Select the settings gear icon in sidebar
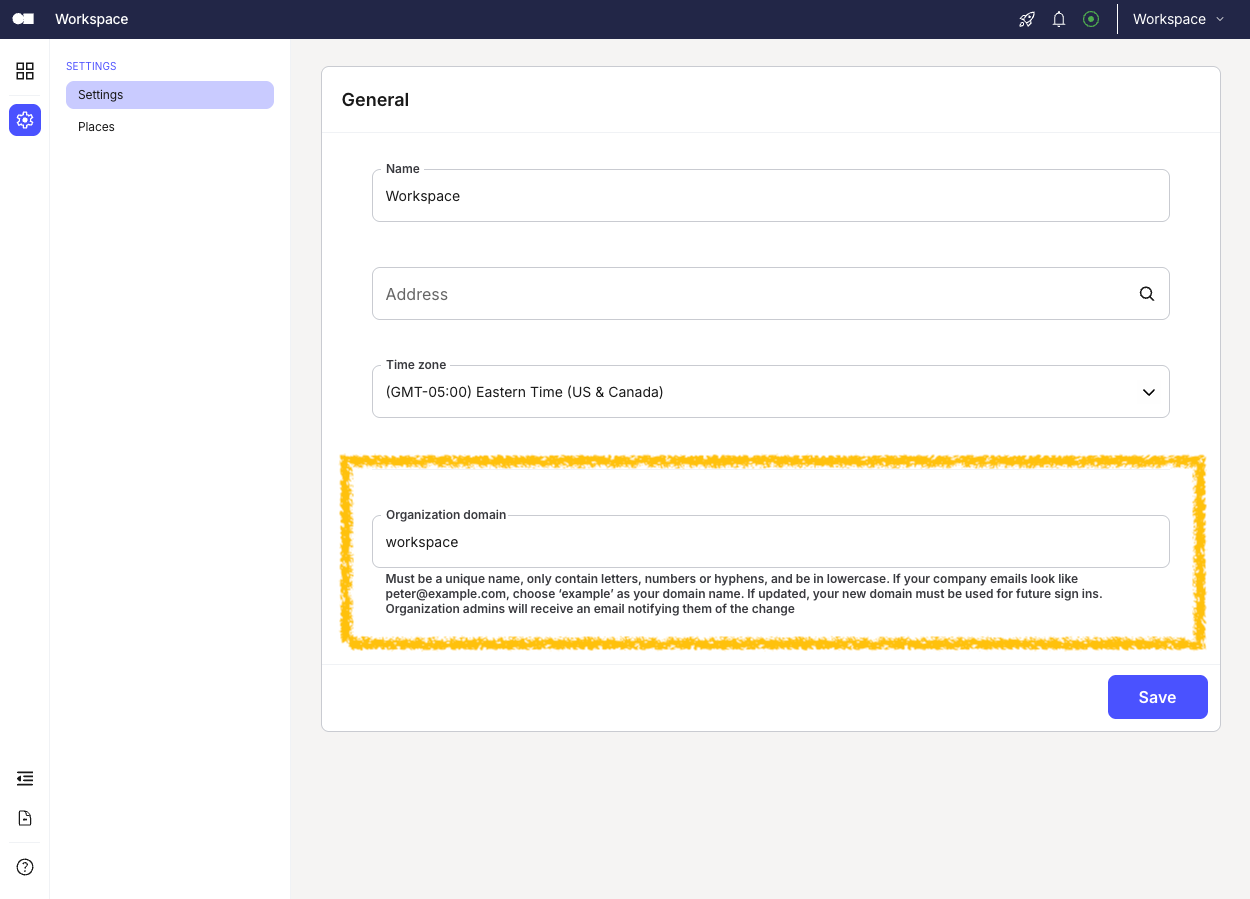This screenshot has height=899, width=1250. (x=25, y=120)
